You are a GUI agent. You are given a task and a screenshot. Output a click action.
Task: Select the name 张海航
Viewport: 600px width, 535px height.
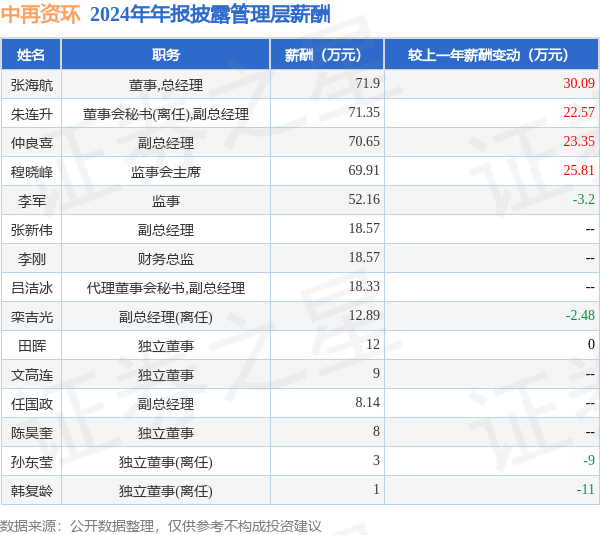click(x=32, y=85)
